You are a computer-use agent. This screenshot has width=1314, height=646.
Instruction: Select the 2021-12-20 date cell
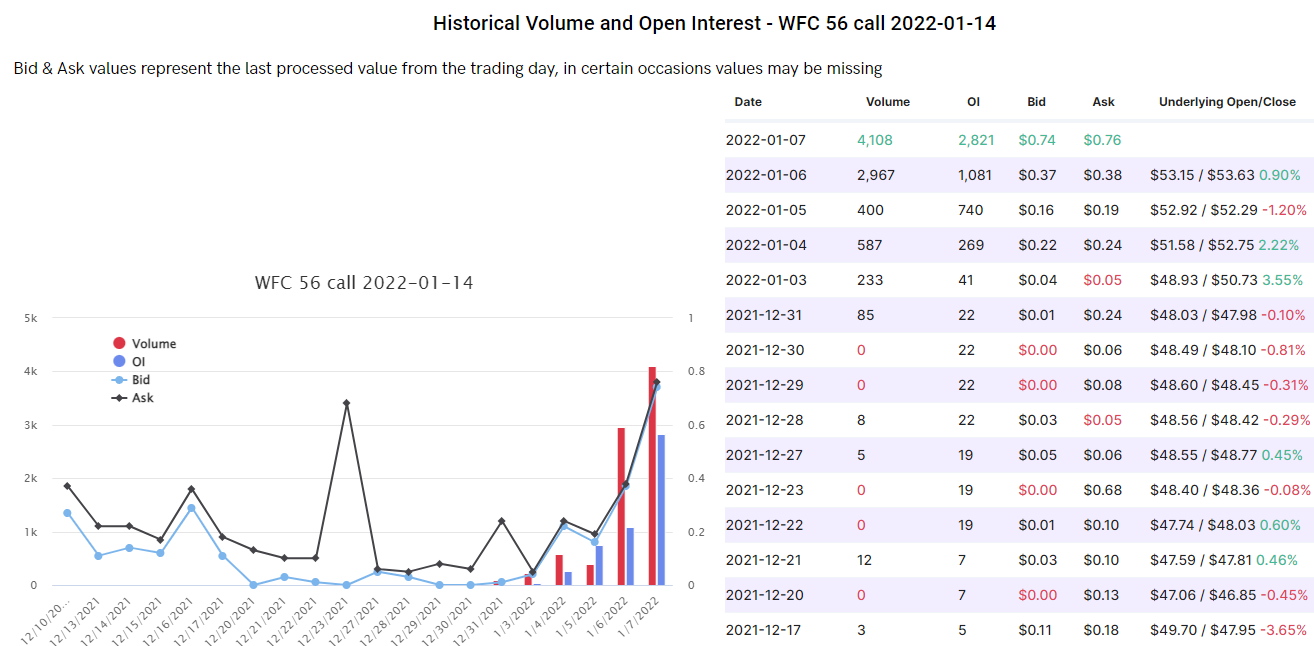pos(766,595)
